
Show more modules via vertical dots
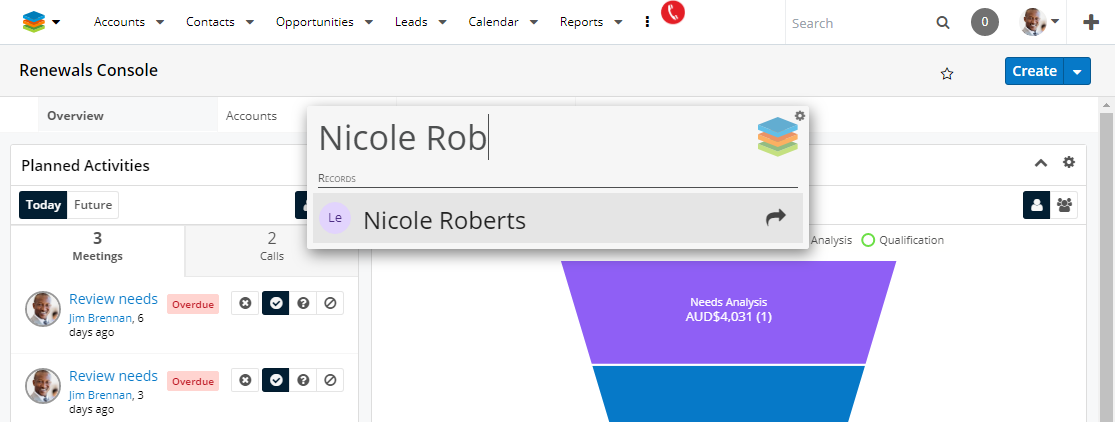tap(647, 22)
